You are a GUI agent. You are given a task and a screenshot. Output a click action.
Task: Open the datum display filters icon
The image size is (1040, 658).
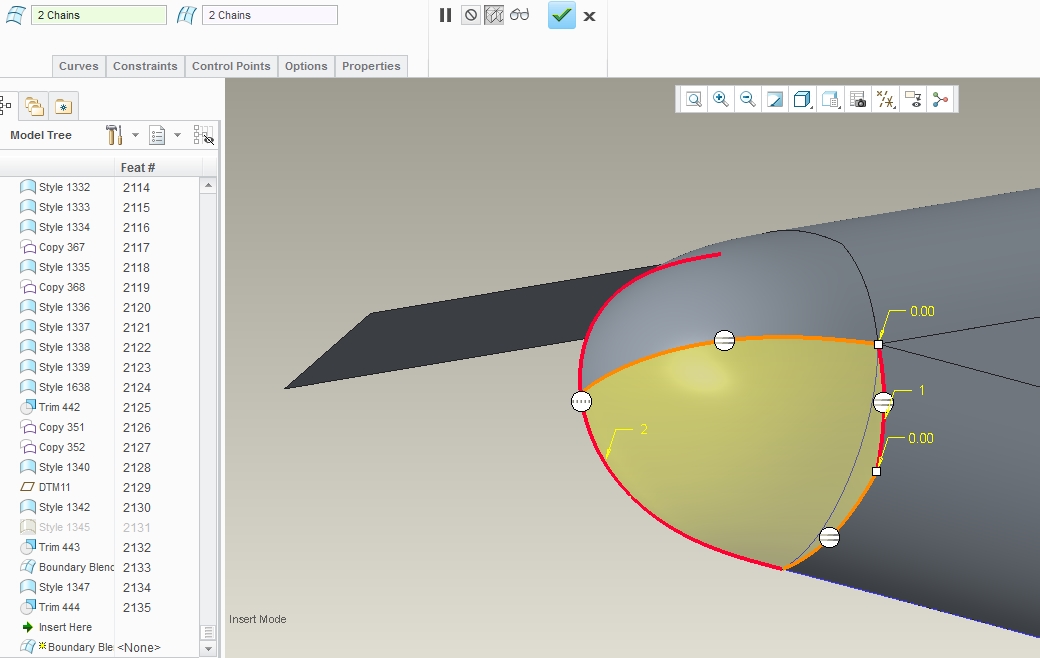pos(885,99)
